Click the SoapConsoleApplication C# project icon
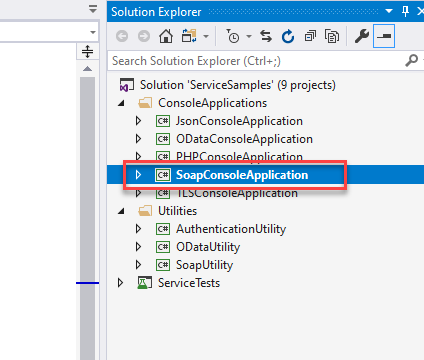Screen dimensions: 424x360 [x=163, y=175]
